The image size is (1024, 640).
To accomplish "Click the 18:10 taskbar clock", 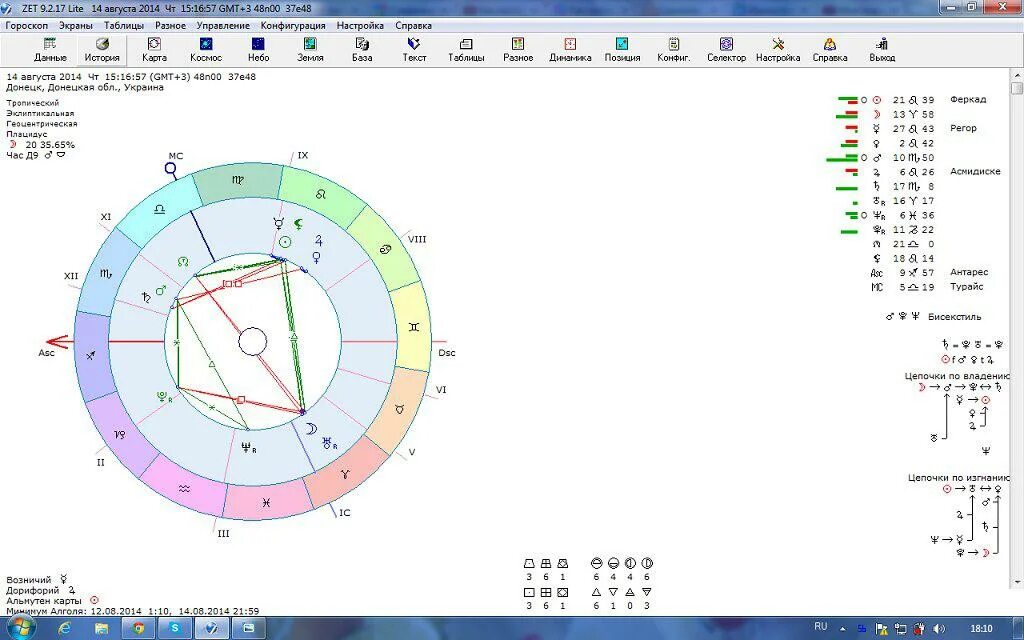I will [x=981, y=629].
